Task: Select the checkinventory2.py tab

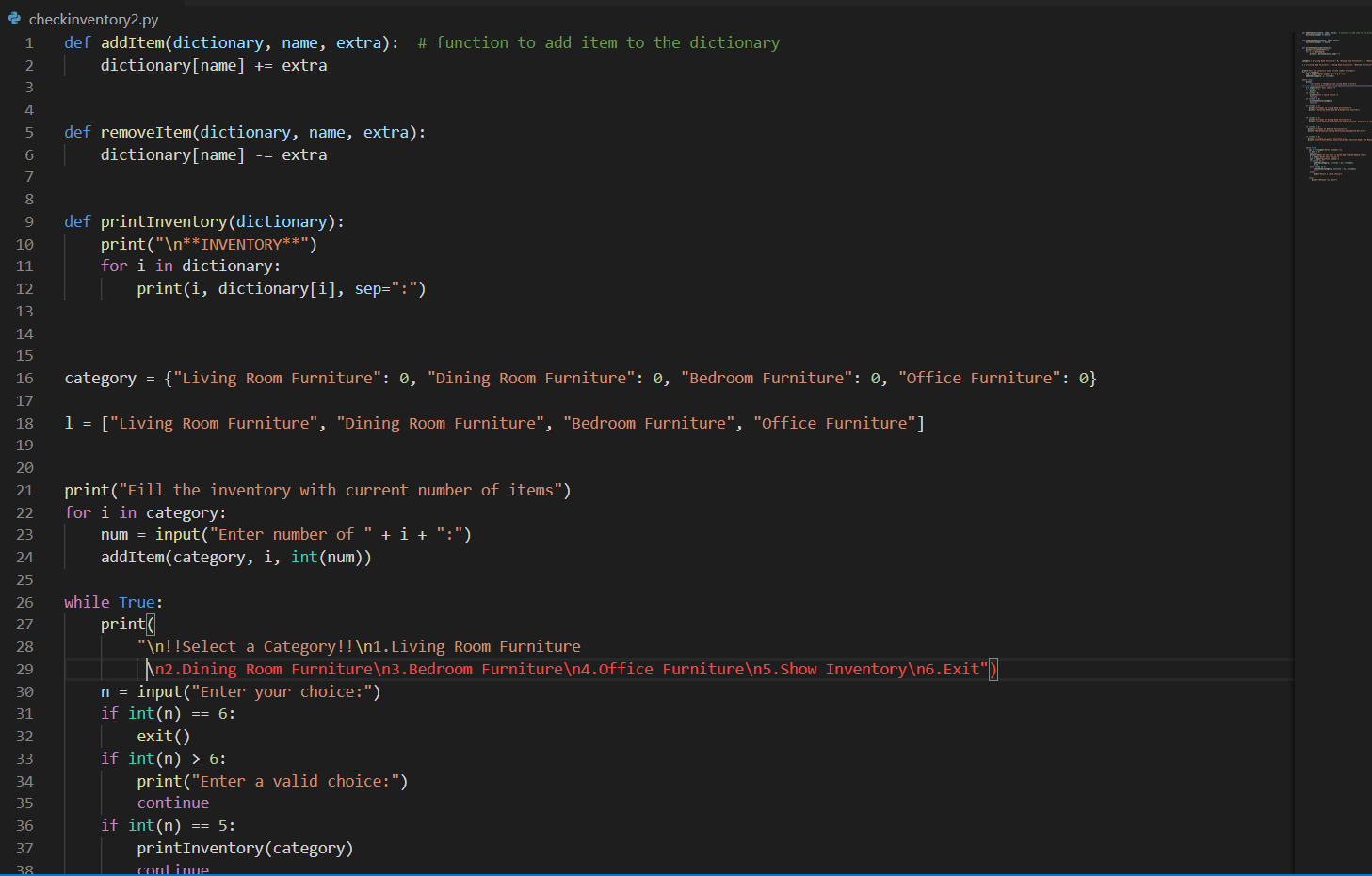Action: pyautogui.click(x=91, y=18)
